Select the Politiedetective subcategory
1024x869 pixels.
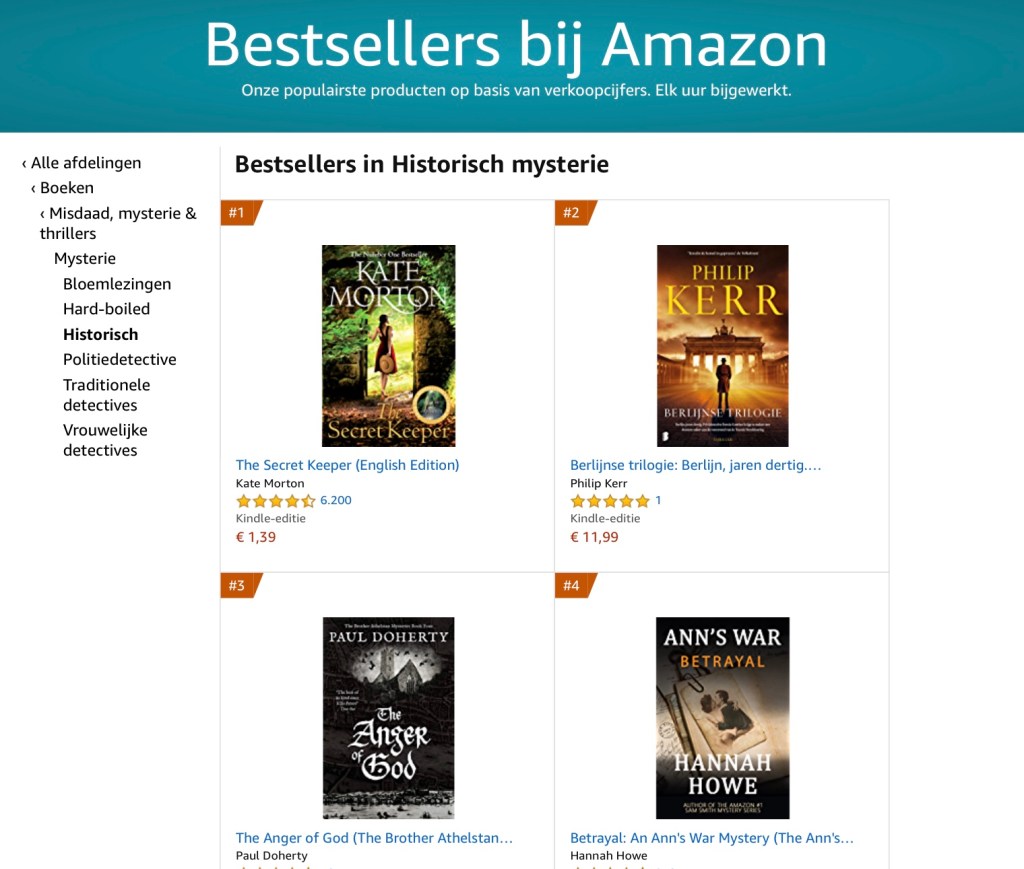click(x=120, y=360)
